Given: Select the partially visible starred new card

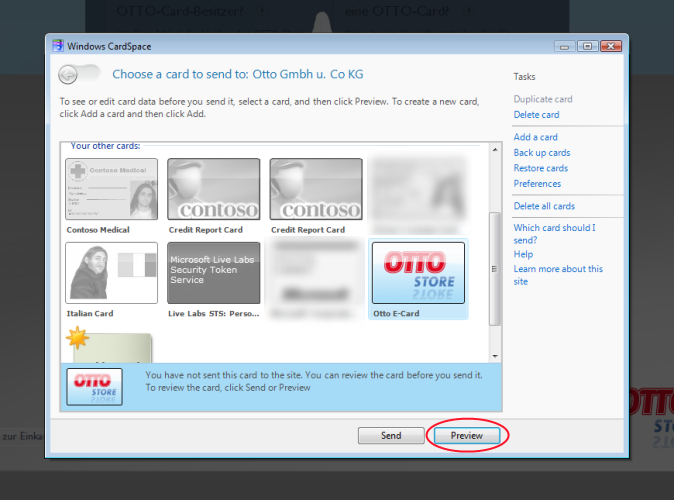Looking at the screenshot, I should [x=109, y=345].
